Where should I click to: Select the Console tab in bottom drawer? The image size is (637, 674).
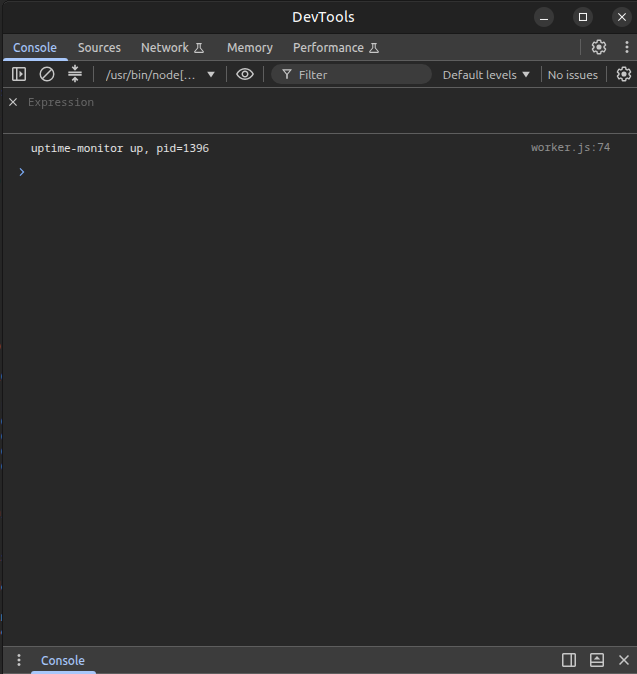pyautogui.click(x=63, y=660)
